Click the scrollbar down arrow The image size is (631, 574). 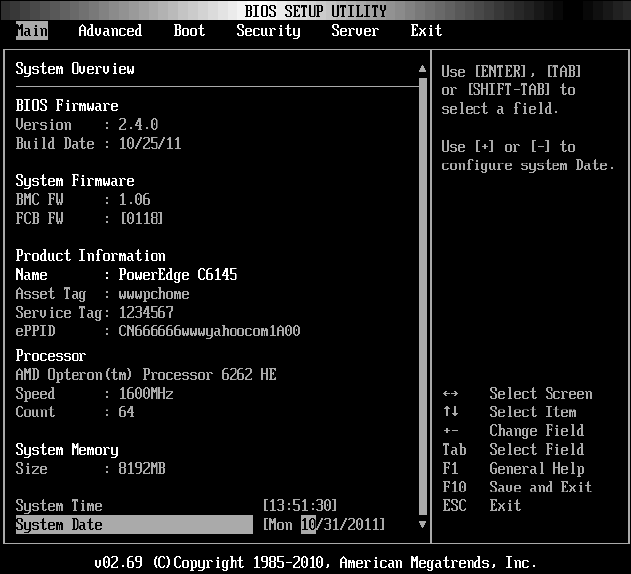click(422, 524)
